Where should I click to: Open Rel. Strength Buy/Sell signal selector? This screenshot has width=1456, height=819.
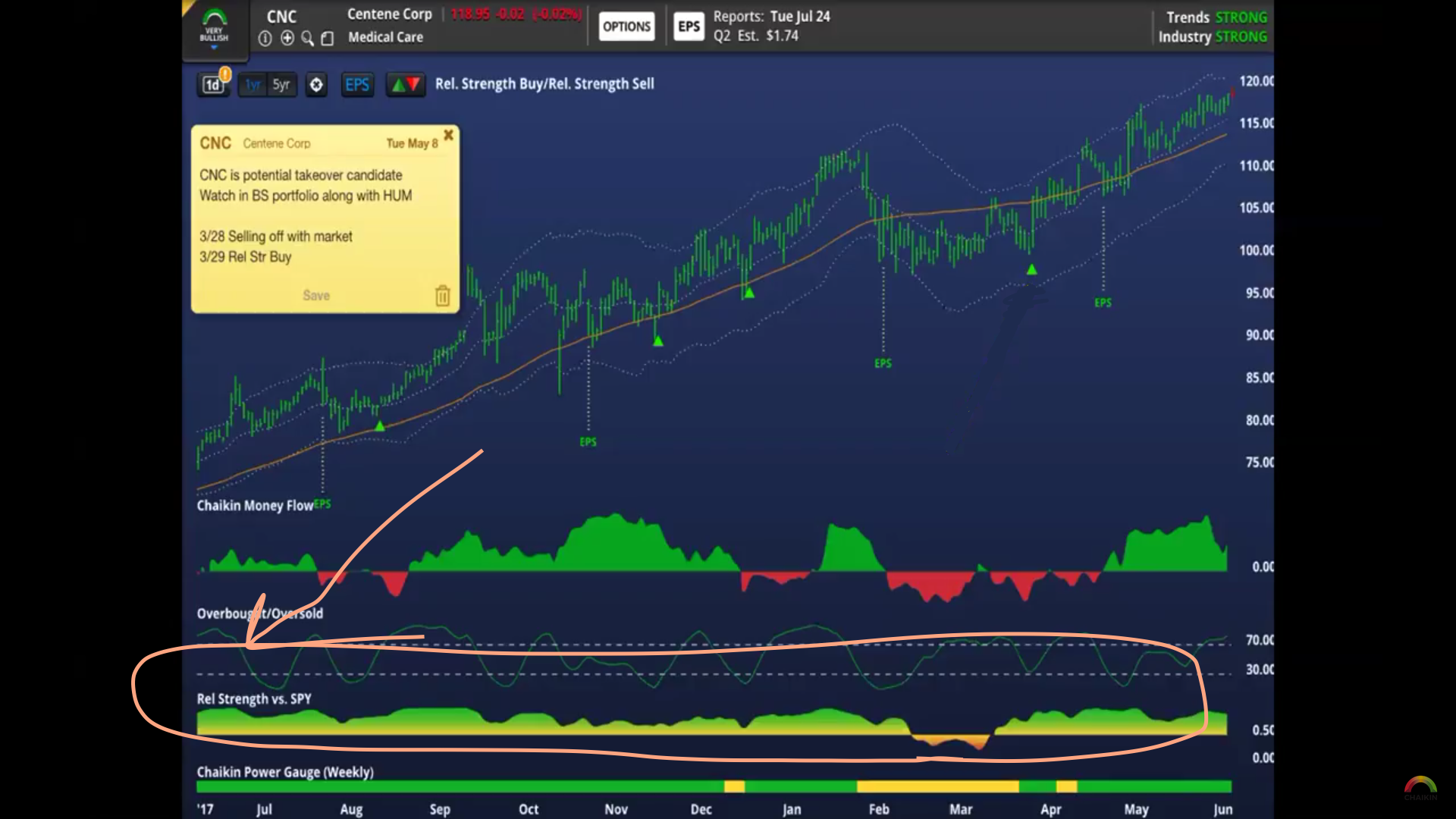coord(544,84)
